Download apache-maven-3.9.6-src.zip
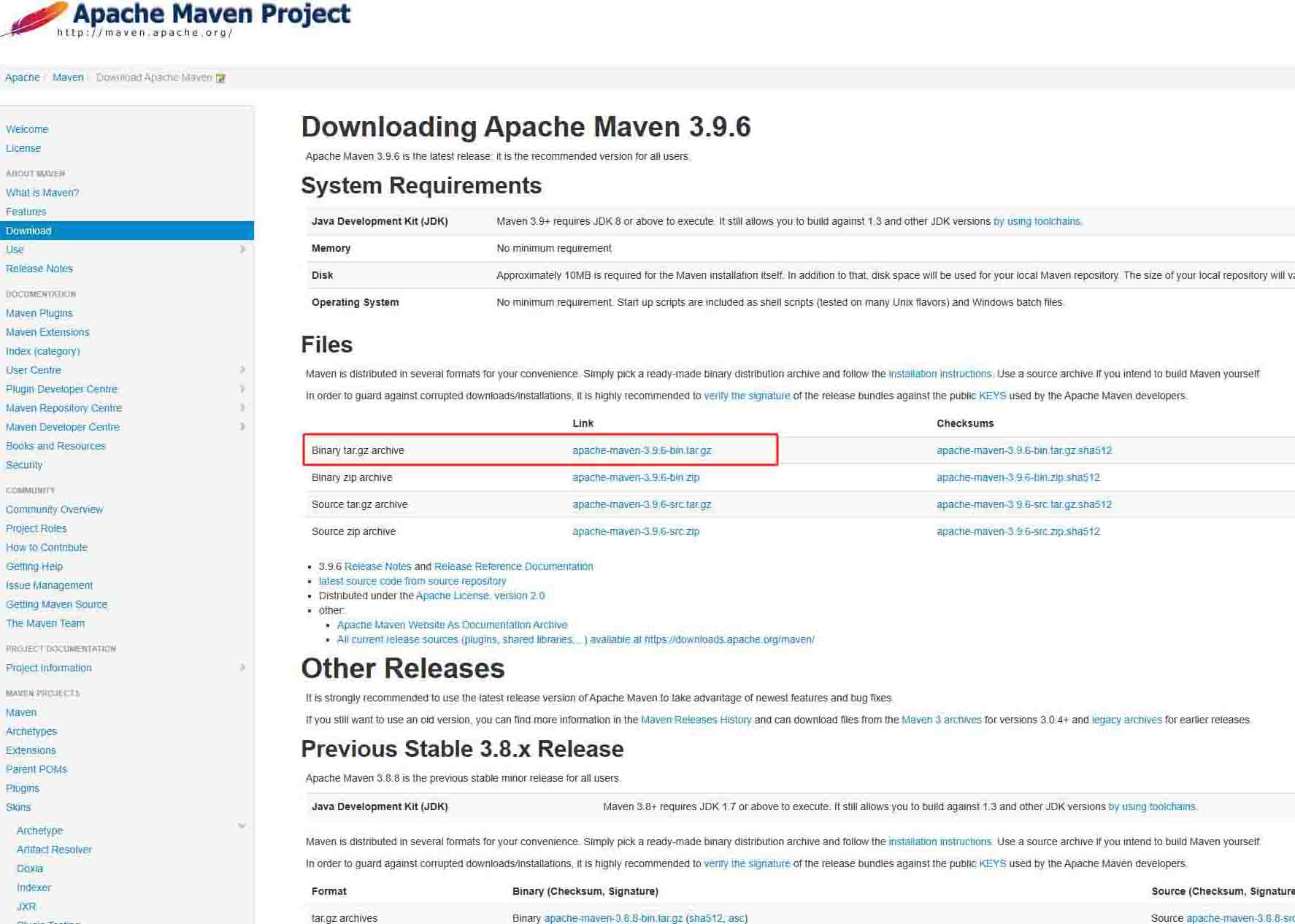Screen dimensions: 1295x924 [x=636, y=531]
